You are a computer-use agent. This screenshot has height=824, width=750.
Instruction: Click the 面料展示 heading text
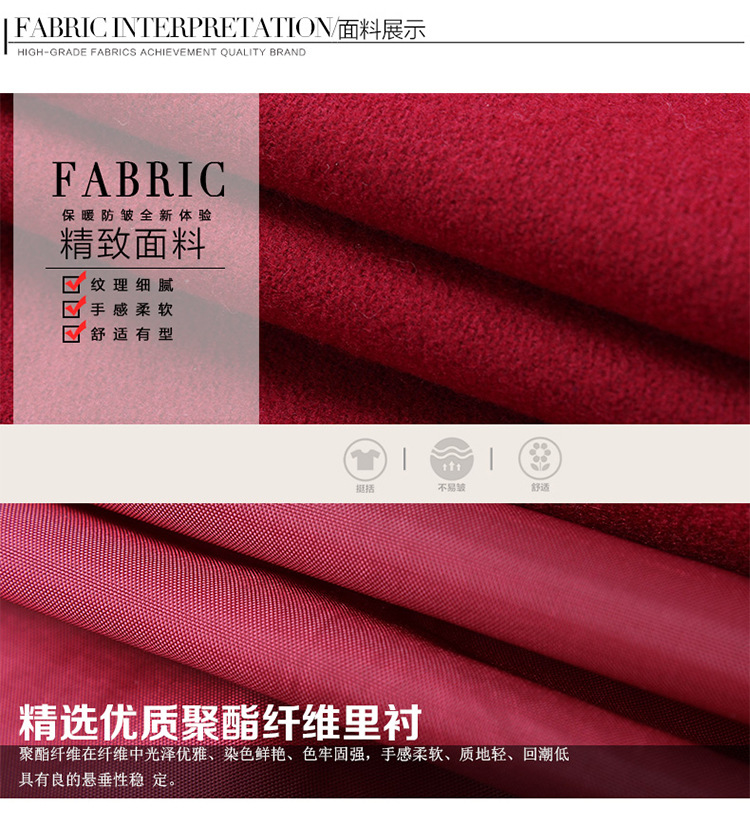tap(382, 30)
